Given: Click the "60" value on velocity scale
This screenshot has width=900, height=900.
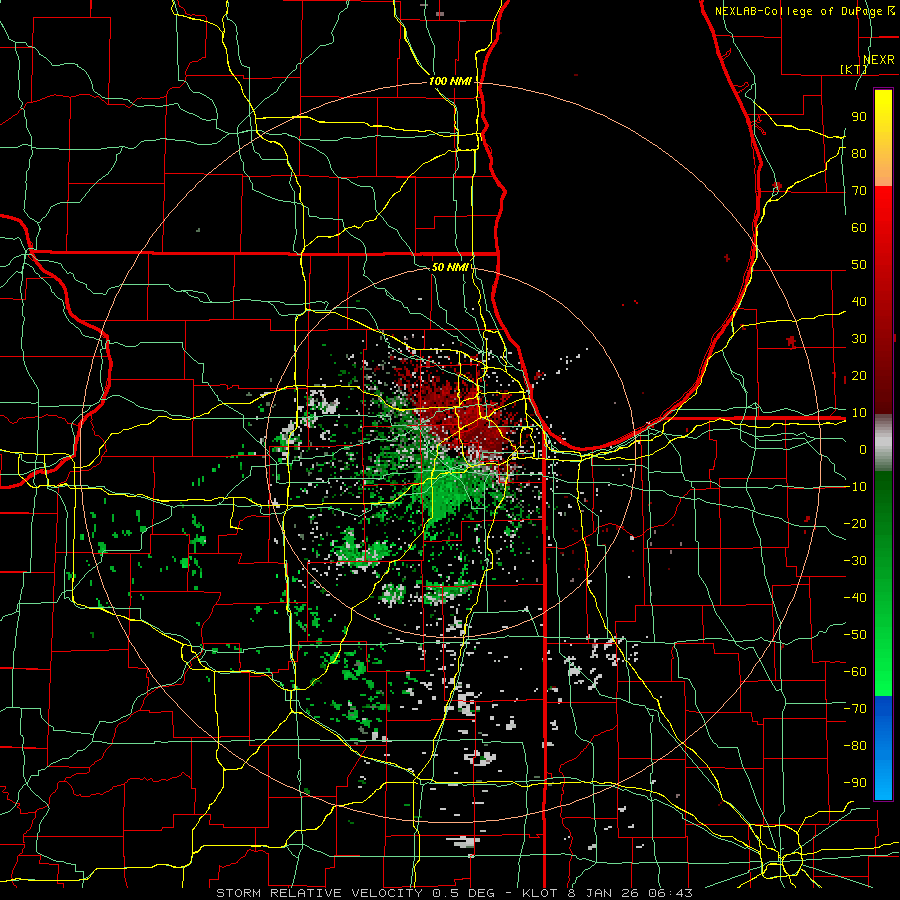Looking at the screenshot, I should tap(859, 227).
